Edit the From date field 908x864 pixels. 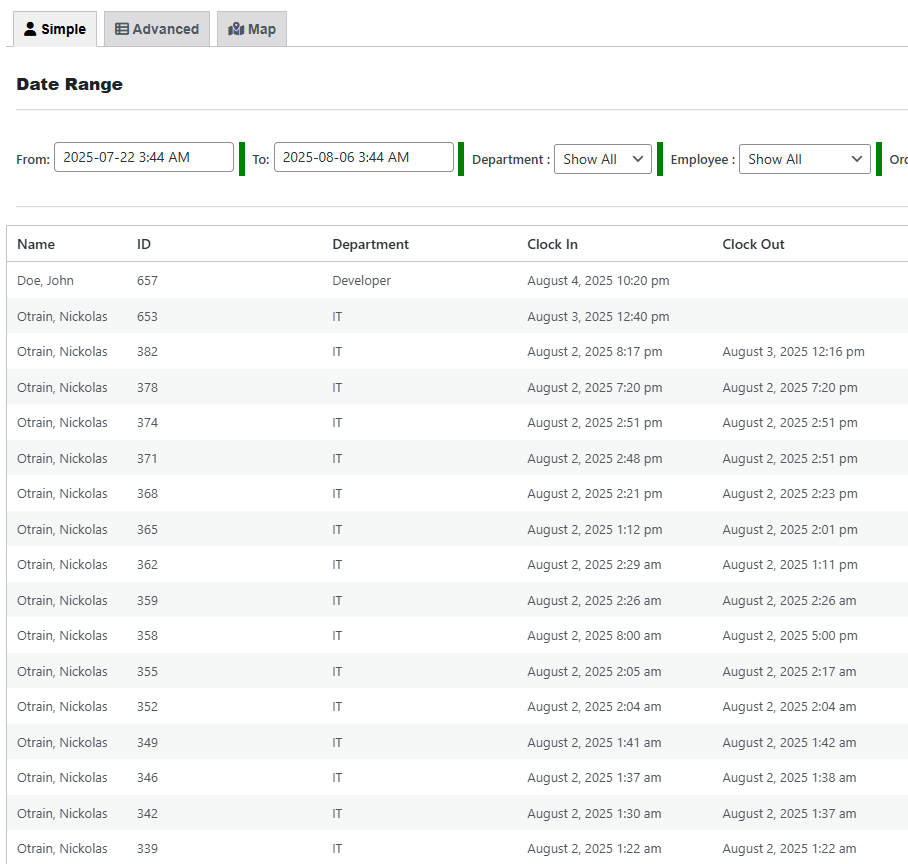(144, 157)
